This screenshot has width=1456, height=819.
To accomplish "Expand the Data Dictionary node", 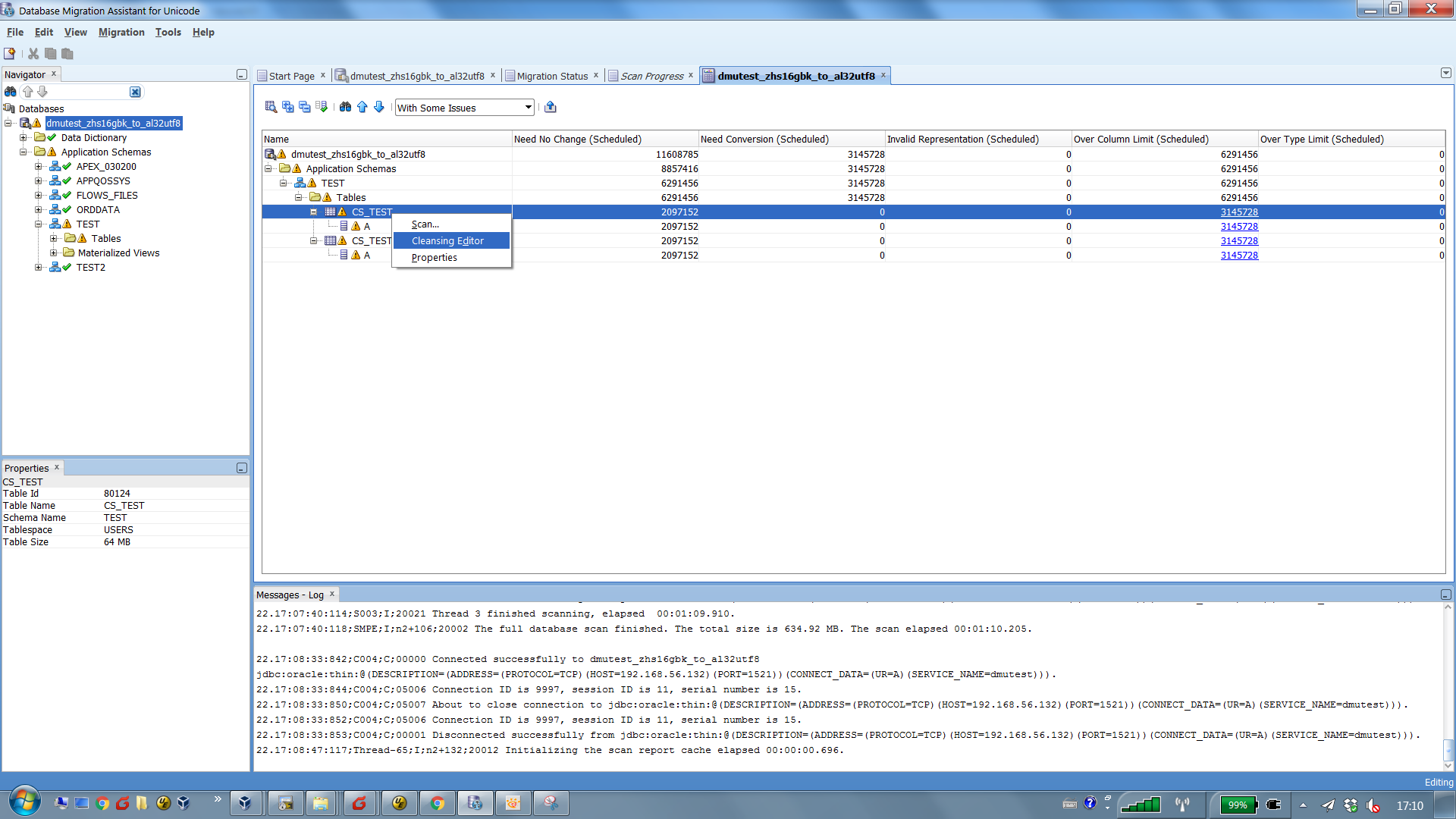I will click(24, 137).
